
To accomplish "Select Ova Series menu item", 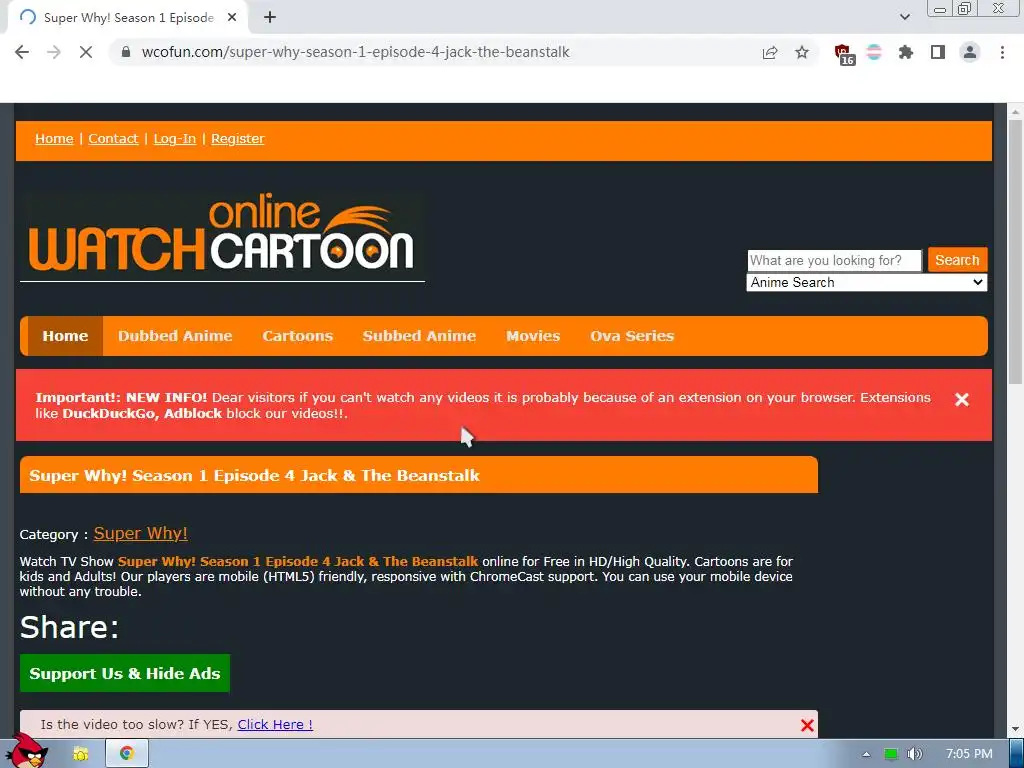I will [x=632, y=336].
